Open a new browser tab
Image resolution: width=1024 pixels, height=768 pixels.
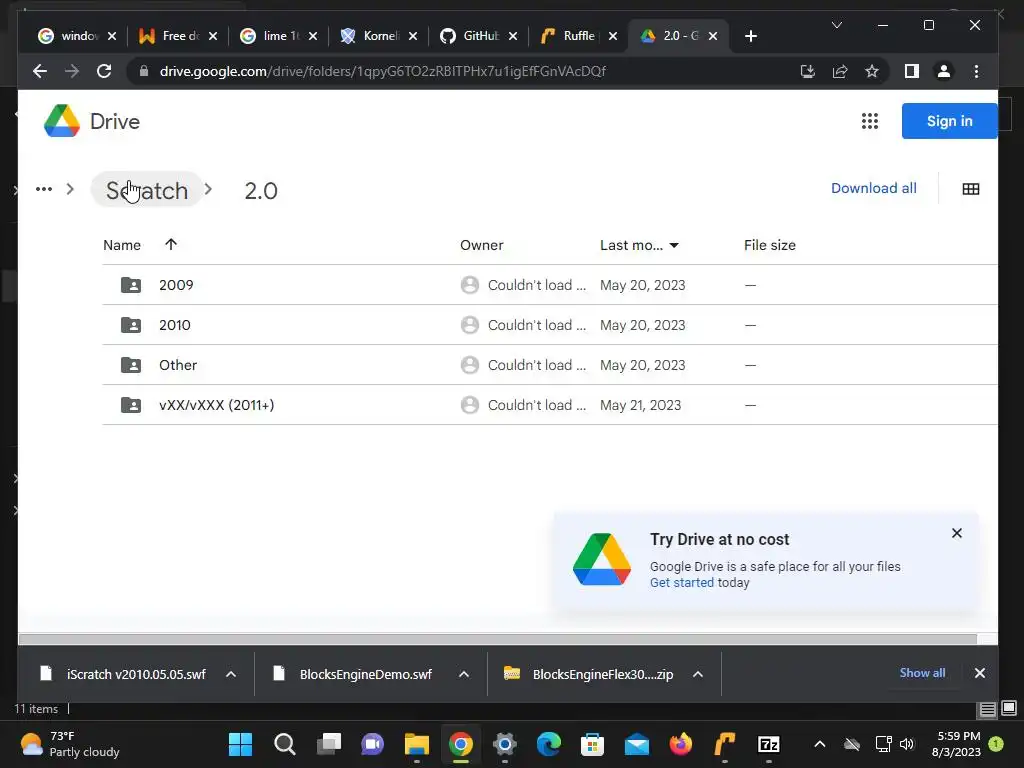point(750,36)
